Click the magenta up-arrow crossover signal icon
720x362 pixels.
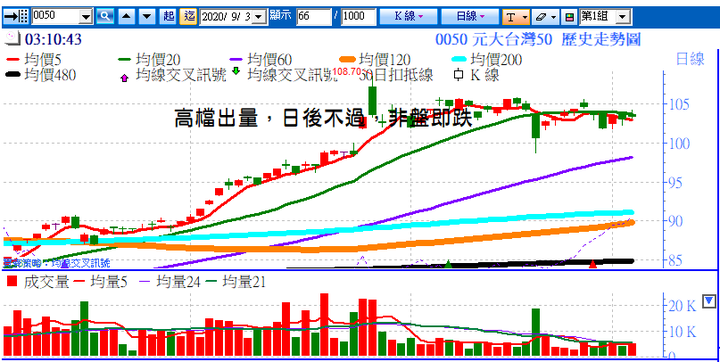click(124, 78)
